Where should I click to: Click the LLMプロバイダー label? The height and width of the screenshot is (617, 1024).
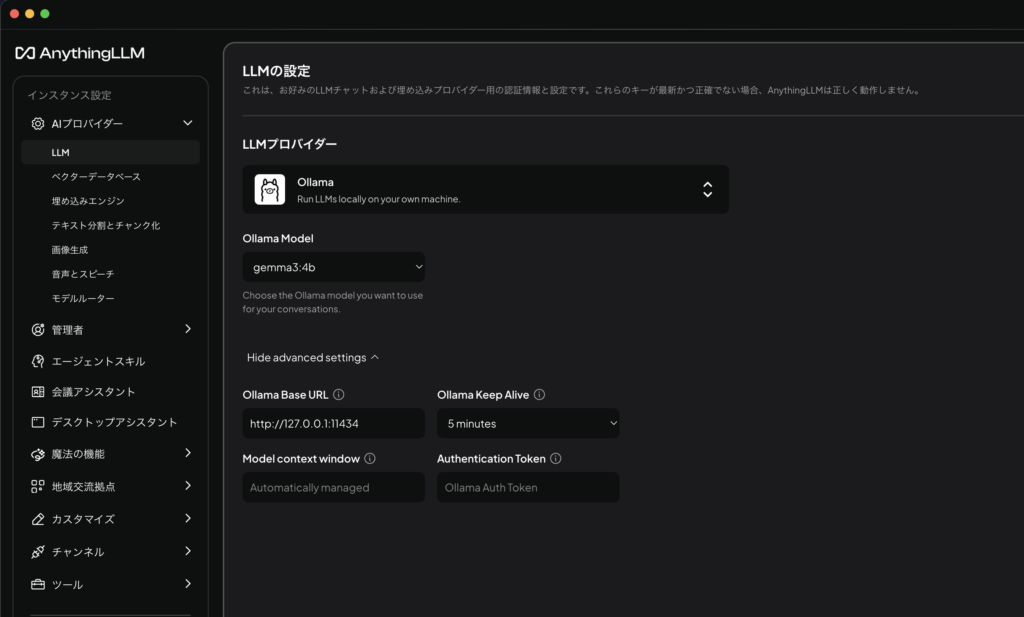[290, 144]
